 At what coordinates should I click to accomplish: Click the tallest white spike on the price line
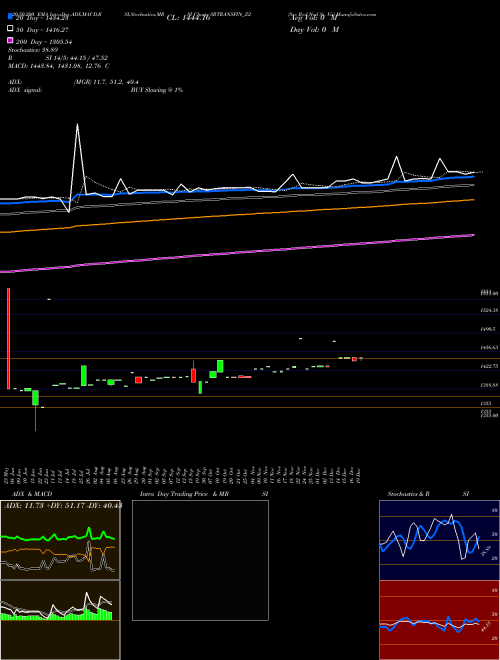coord(77,125)
